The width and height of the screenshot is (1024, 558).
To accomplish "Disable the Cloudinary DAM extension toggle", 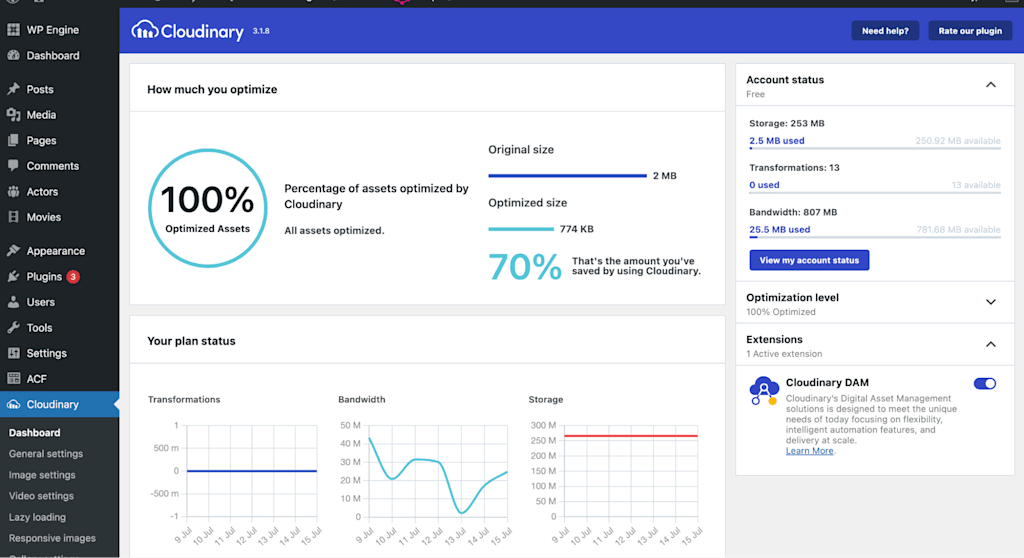I will point(985,384).
